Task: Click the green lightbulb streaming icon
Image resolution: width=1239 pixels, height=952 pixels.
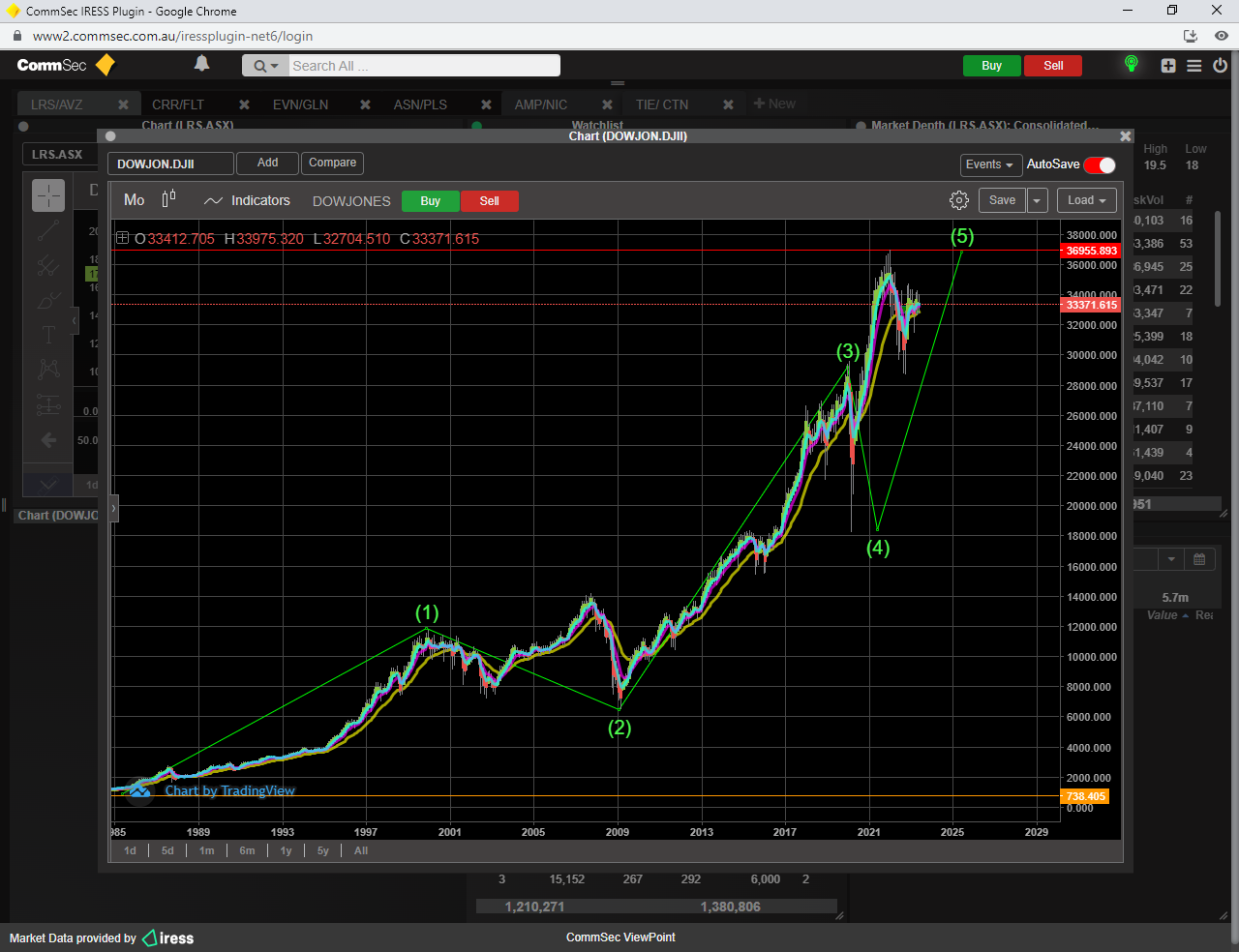Action: (x=1131, y=64)
